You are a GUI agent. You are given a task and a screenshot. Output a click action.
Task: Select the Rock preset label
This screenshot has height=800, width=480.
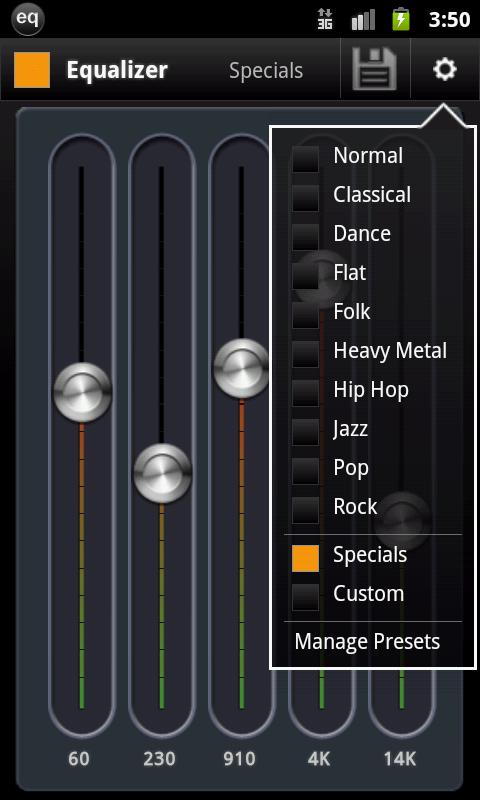355,506
